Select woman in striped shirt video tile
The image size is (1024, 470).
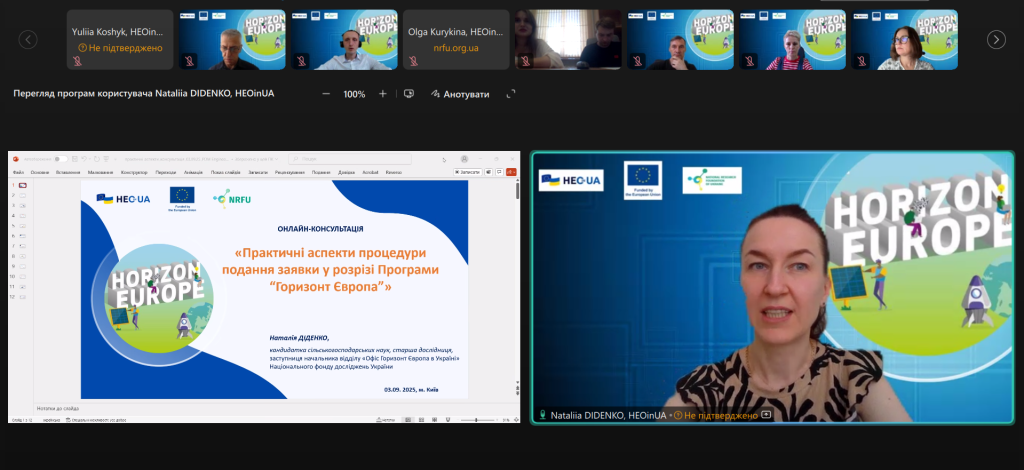coord(792,40)
